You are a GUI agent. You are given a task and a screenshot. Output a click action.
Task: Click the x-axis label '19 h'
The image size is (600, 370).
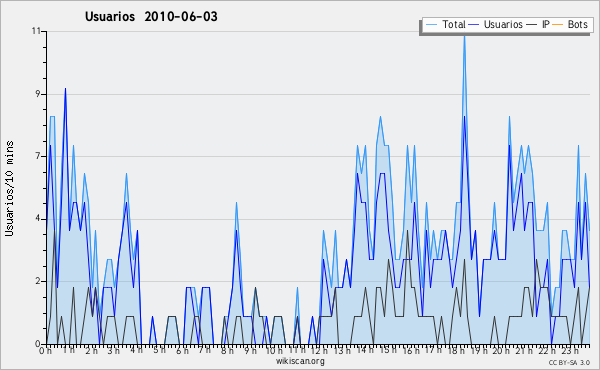click(x=479, y=350)
